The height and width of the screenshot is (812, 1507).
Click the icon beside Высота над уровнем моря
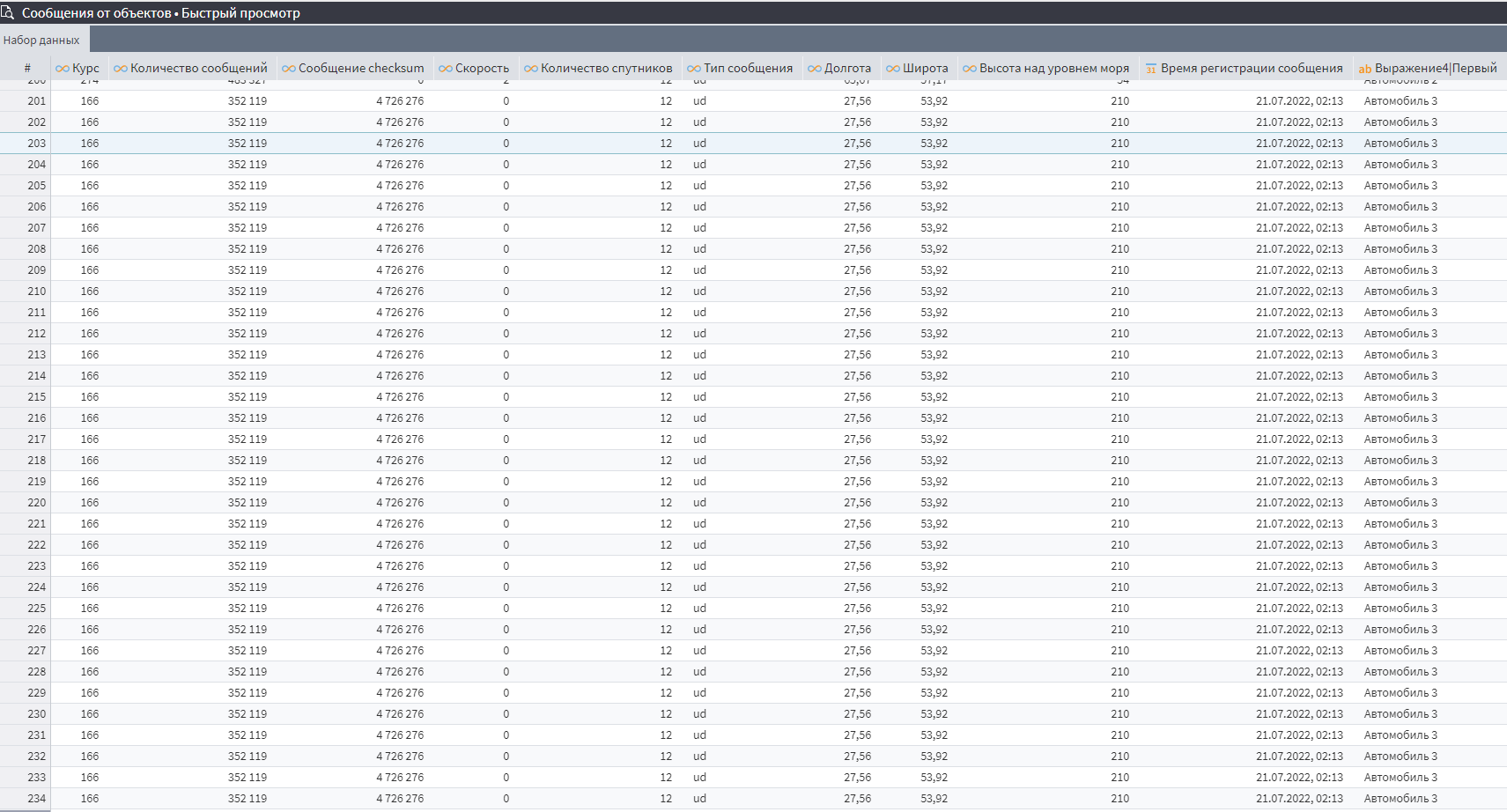coord(970,69)
